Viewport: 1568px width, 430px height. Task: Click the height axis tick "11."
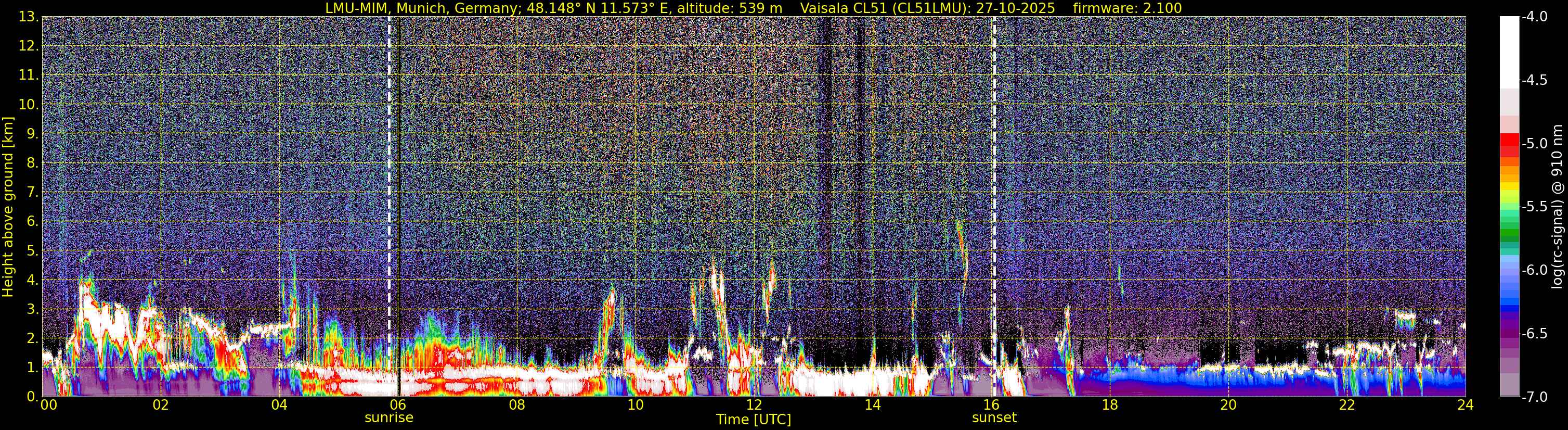pos(29,75)
